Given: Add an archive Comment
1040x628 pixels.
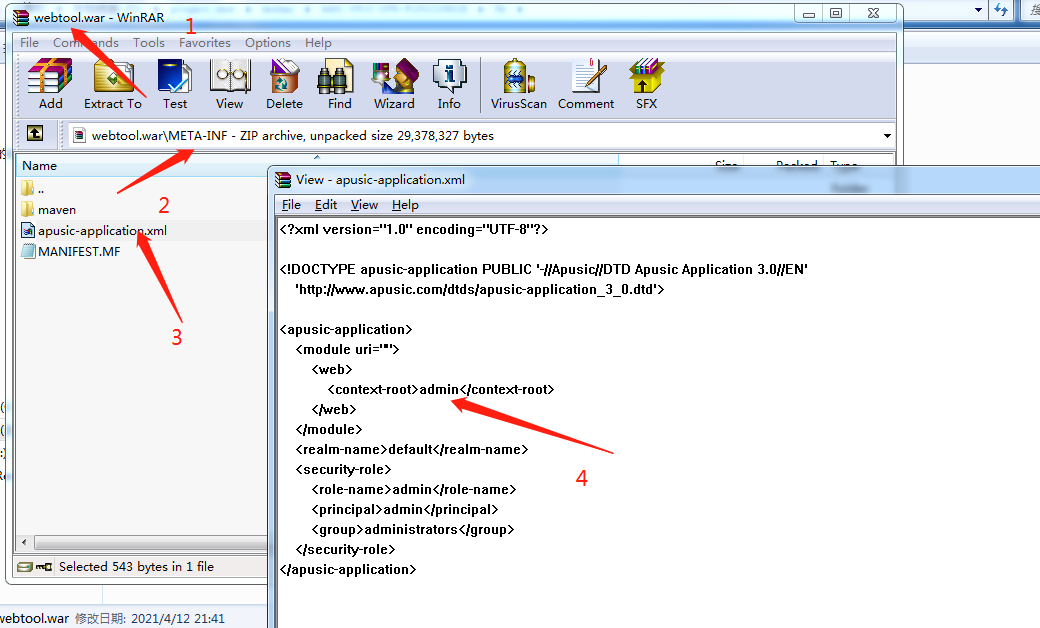Looking at the screenshot, I should coord(586,84).
